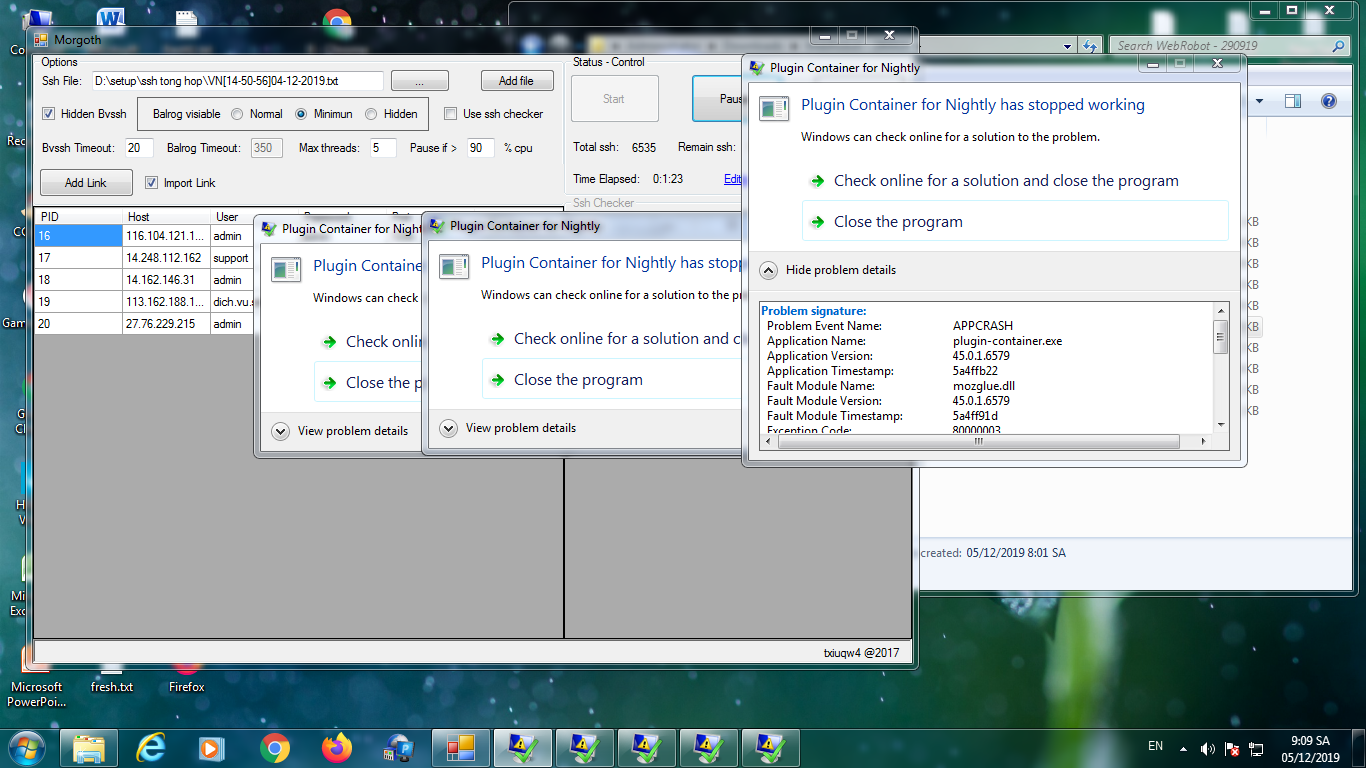Select the Minimun Balrog visibility radio button

(x=301, y=114)
